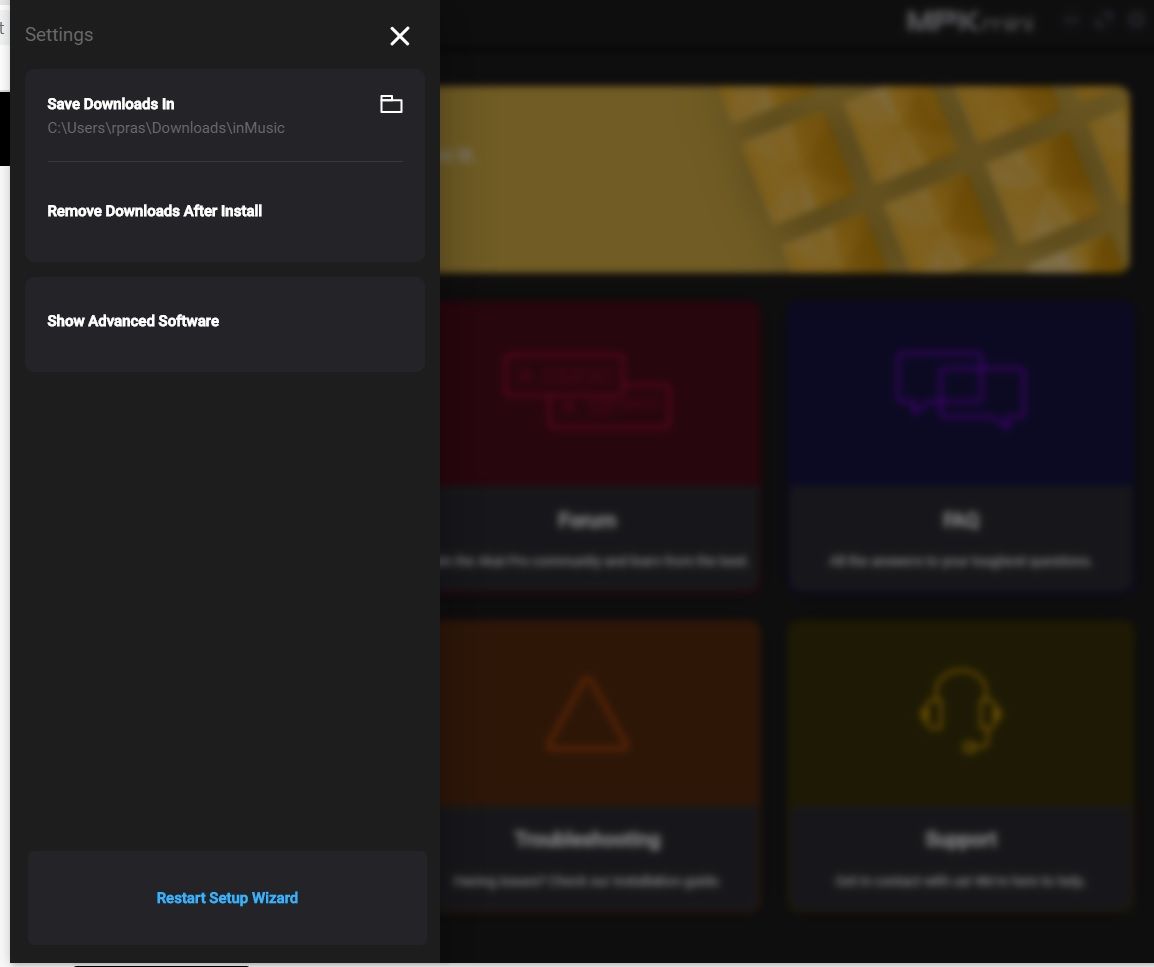Screen dimensions: 1154x967
Task: Enable Remove Downloads After Install
Action: tap(154, 211)
